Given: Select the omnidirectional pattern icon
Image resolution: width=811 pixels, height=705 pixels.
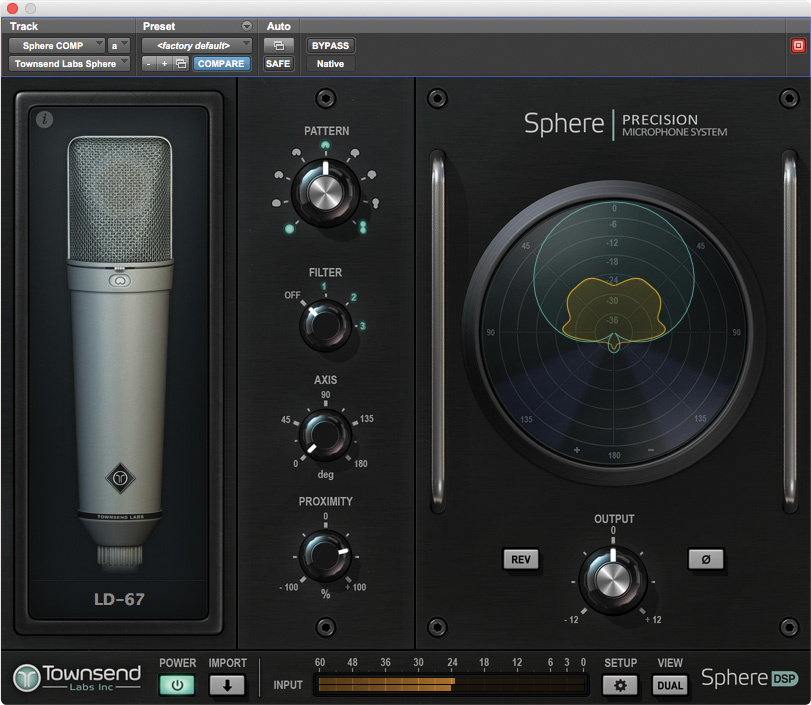Looking at the screenshot, I should point(290,228).
